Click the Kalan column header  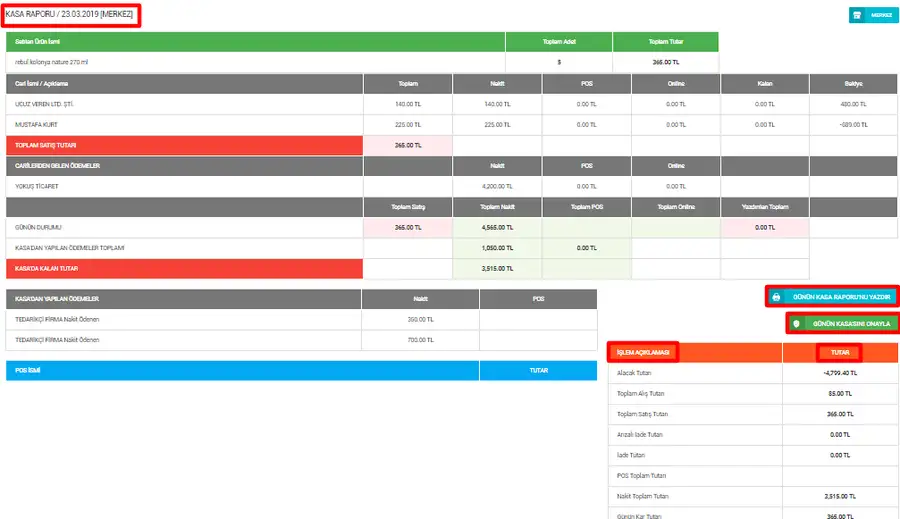click(x=765, y=84)
